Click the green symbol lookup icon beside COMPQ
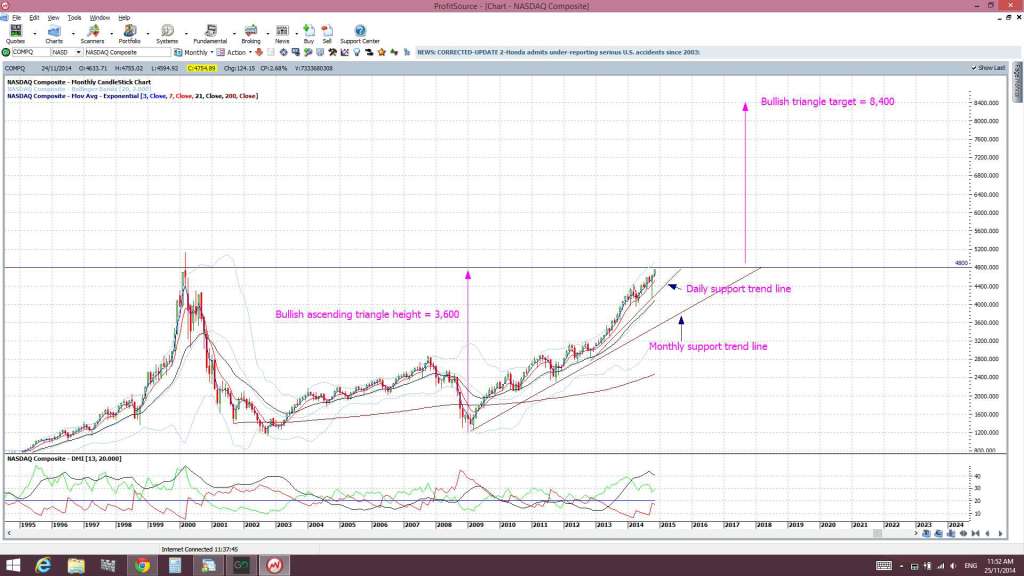This screenshot has height=576, width=1024. [6, 52]
